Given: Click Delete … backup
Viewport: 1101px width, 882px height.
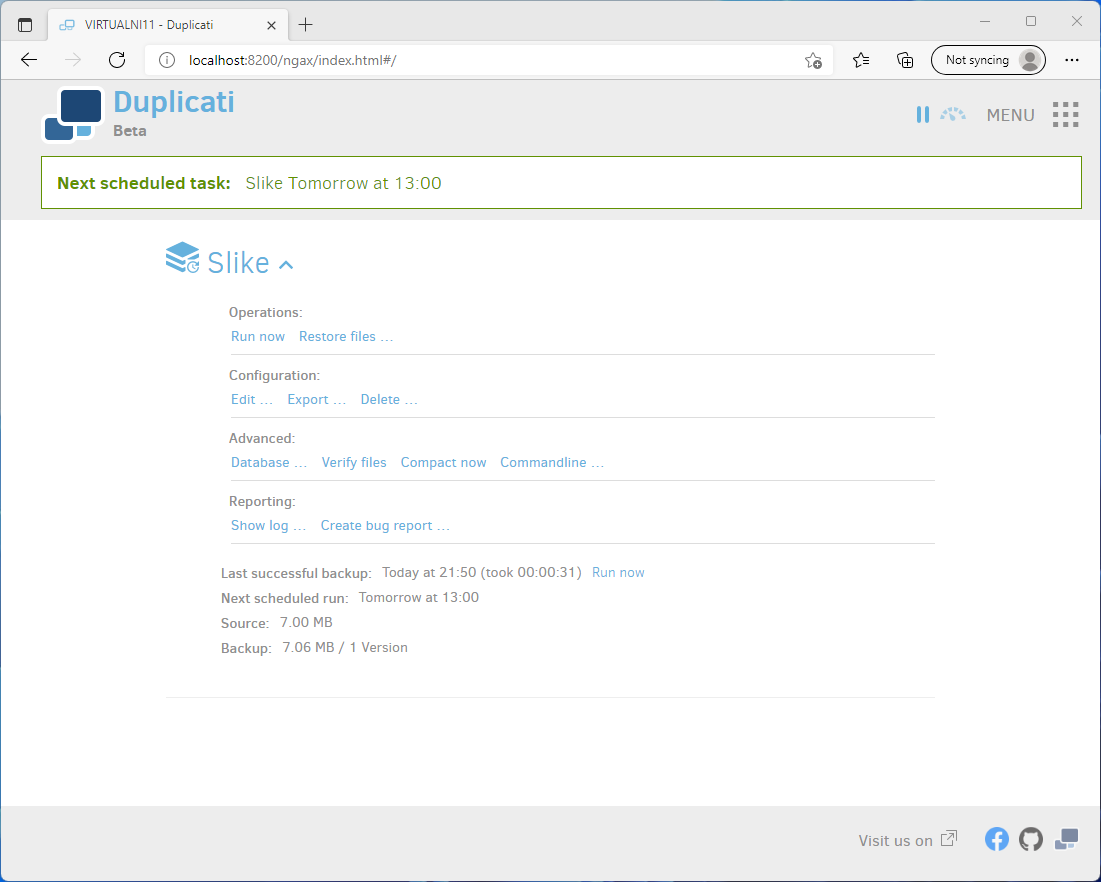Looking at the screenshot, I should coord(389,400).
